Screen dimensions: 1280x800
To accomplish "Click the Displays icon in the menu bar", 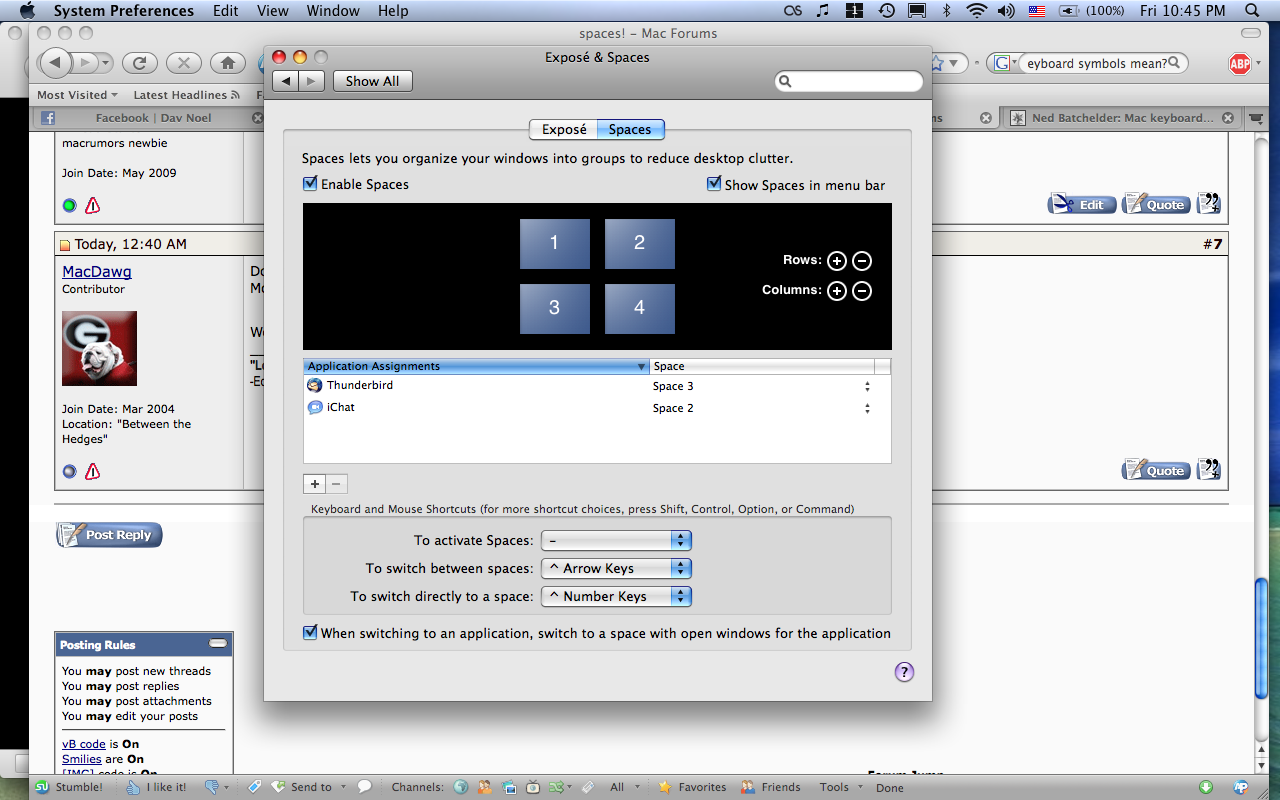I will point(916,11).
